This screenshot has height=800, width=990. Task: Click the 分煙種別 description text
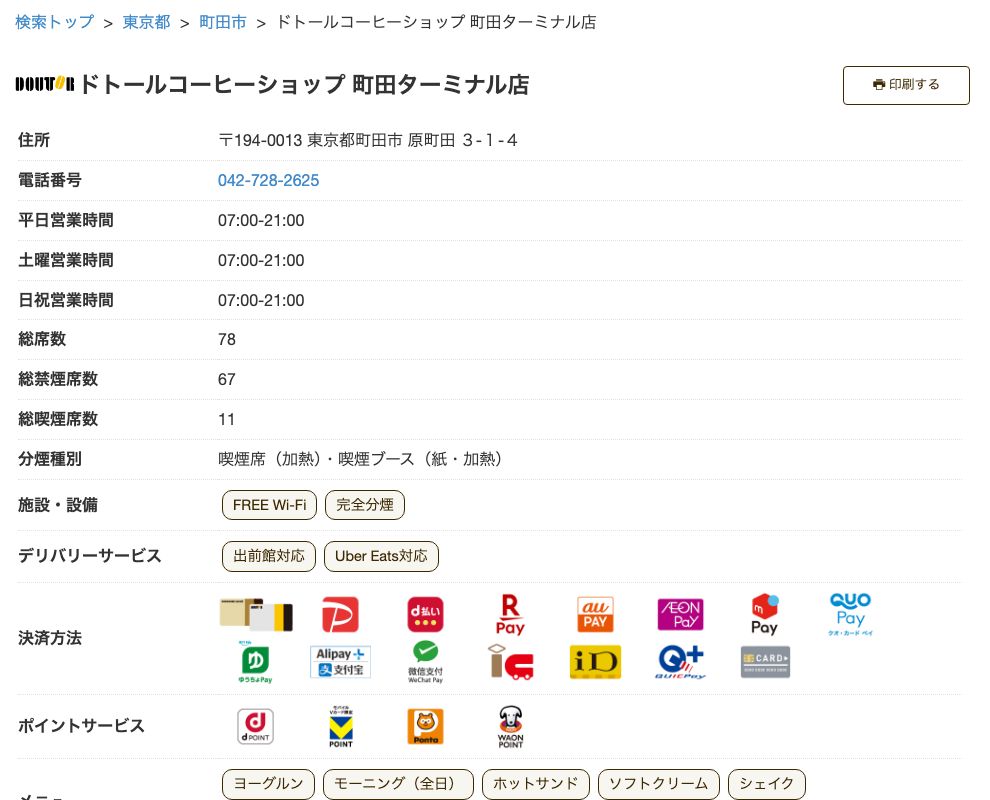coord(361,459)
